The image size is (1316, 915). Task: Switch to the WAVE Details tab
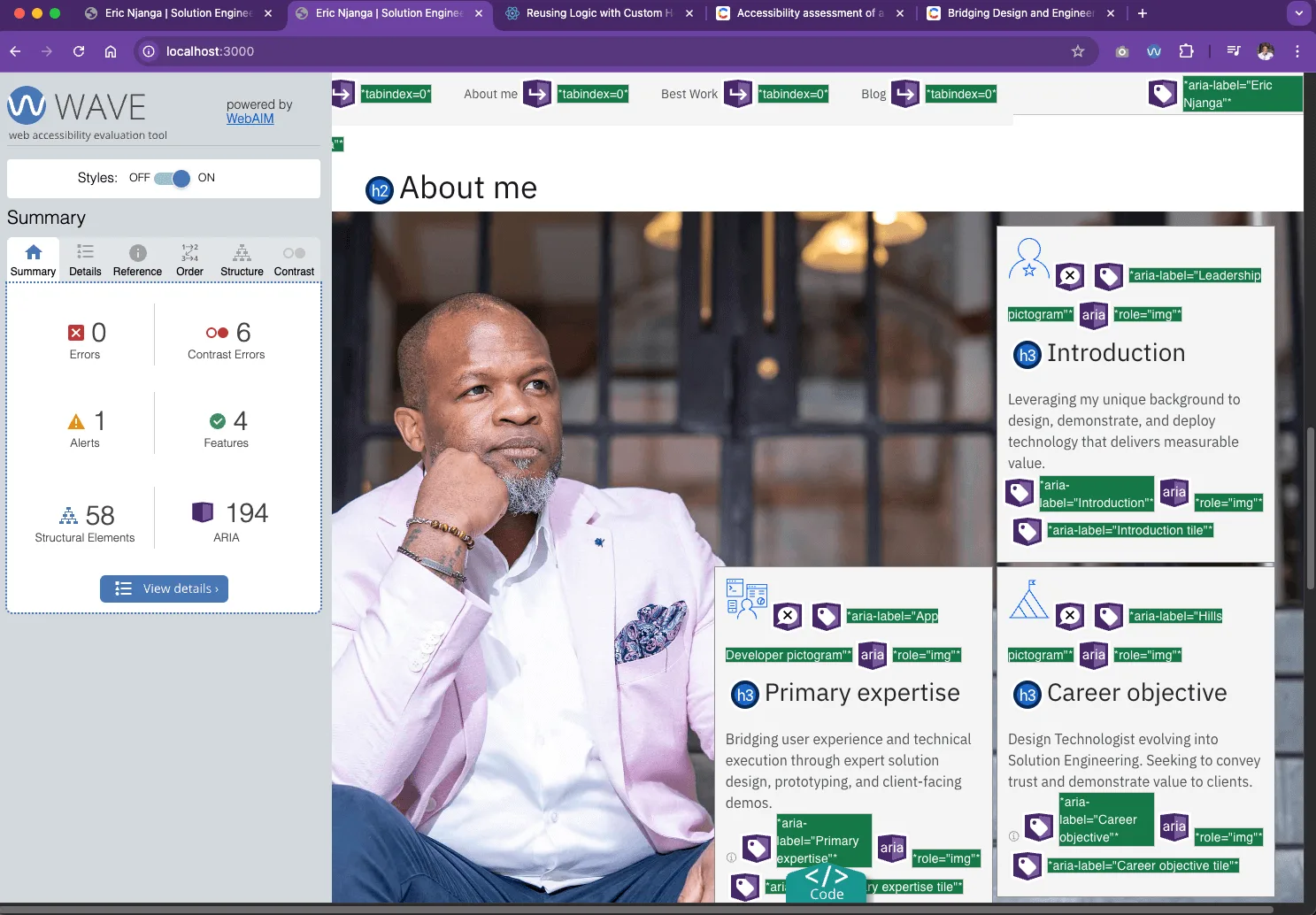[85, 260]
